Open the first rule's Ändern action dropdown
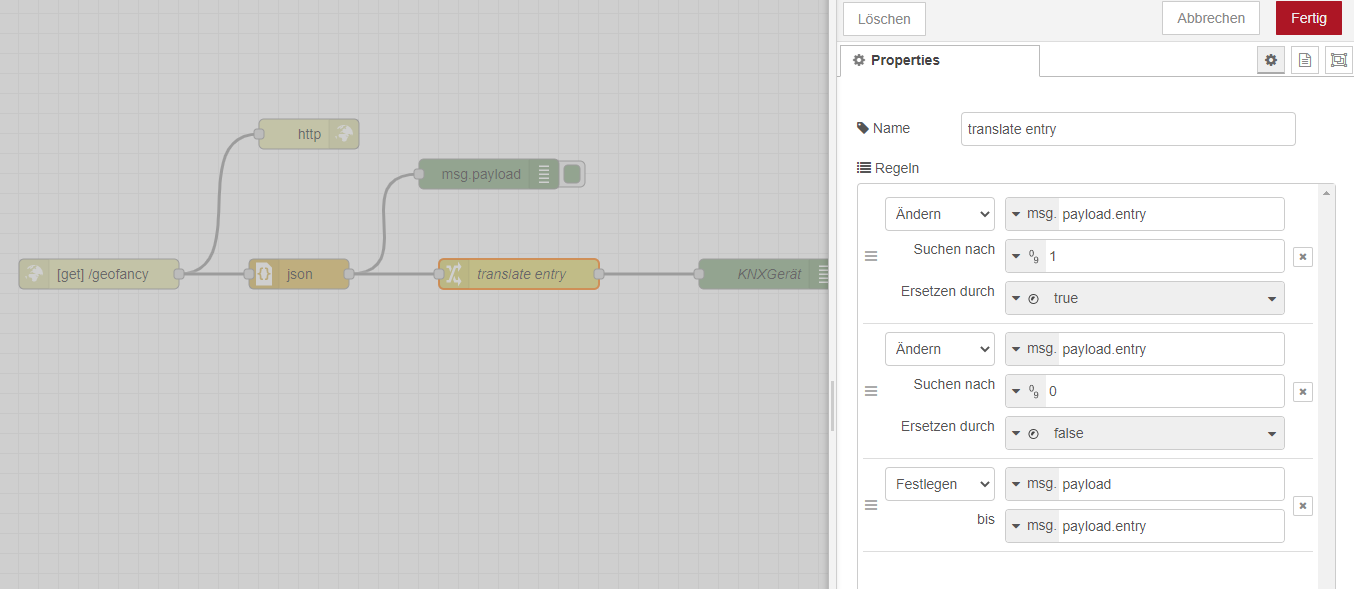 pyautogui.click(x=939, y=214)
